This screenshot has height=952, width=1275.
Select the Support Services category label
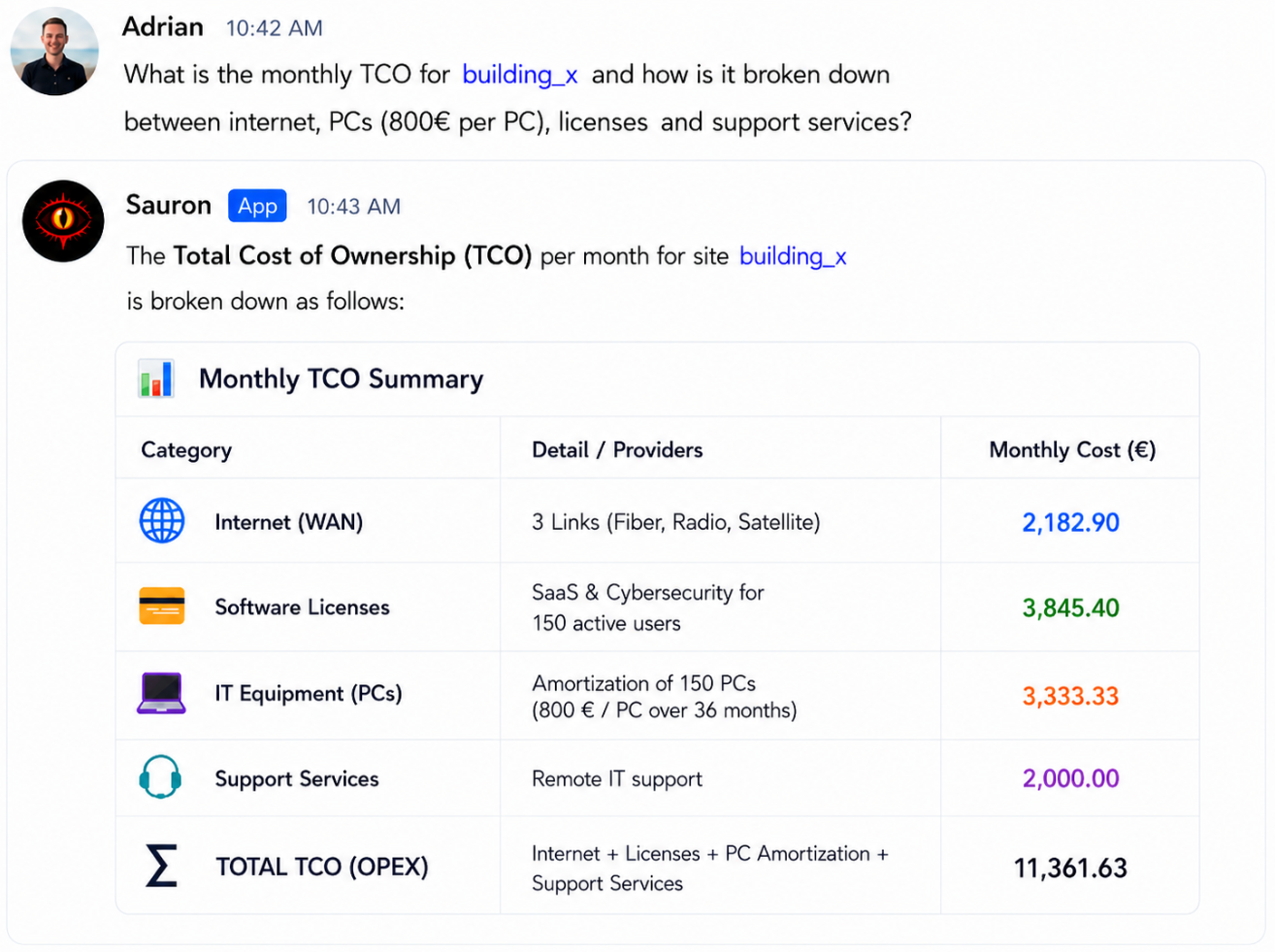click(297, 779)
